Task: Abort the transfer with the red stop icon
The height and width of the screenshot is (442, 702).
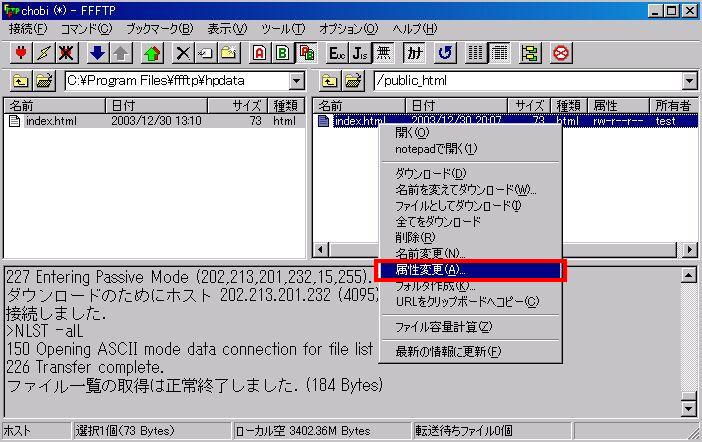Action: pos(561,53)
